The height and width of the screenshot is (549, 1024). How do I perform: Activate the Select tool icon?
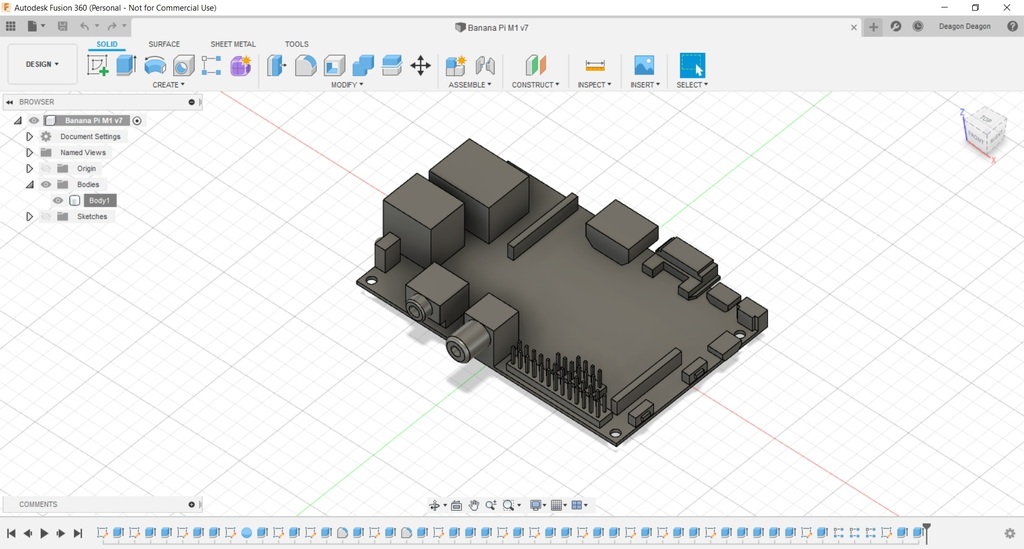pyautogui.click(x=692, y=65)
